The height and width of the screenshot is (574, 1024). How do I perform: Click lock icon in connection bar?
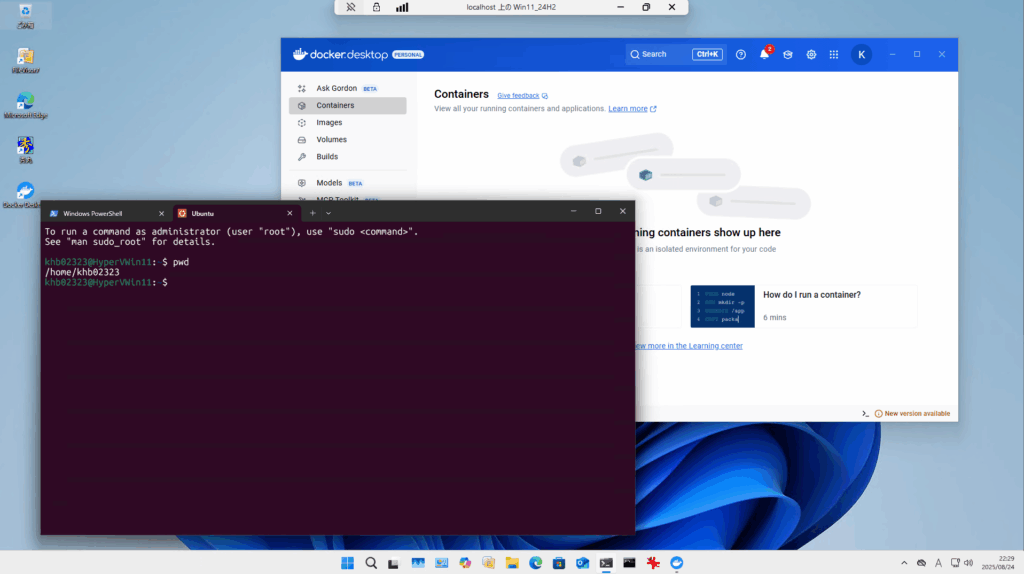[376, 7]
